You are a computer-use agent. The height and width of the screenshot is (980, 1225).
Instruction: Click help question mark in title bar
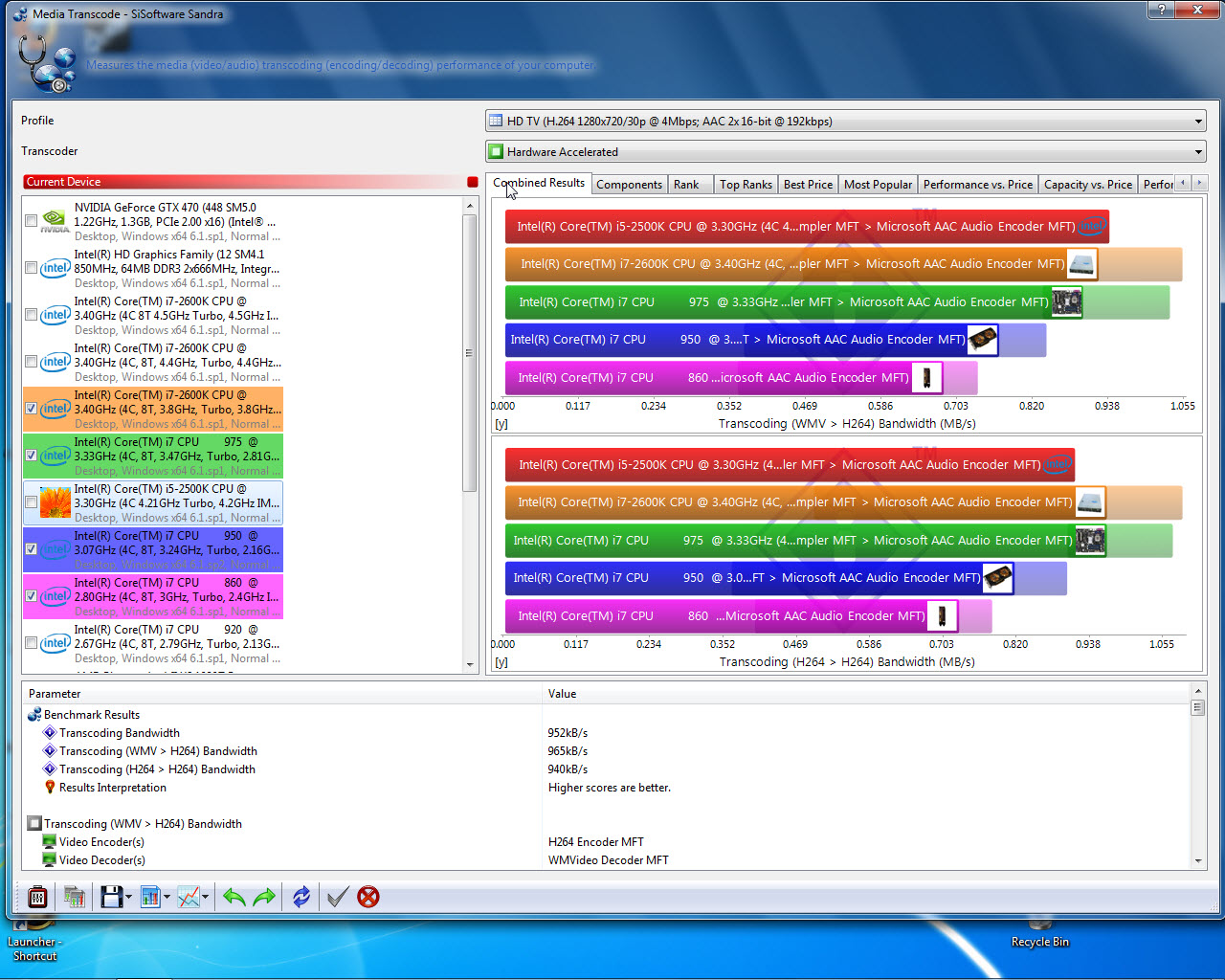[1161, 10]
